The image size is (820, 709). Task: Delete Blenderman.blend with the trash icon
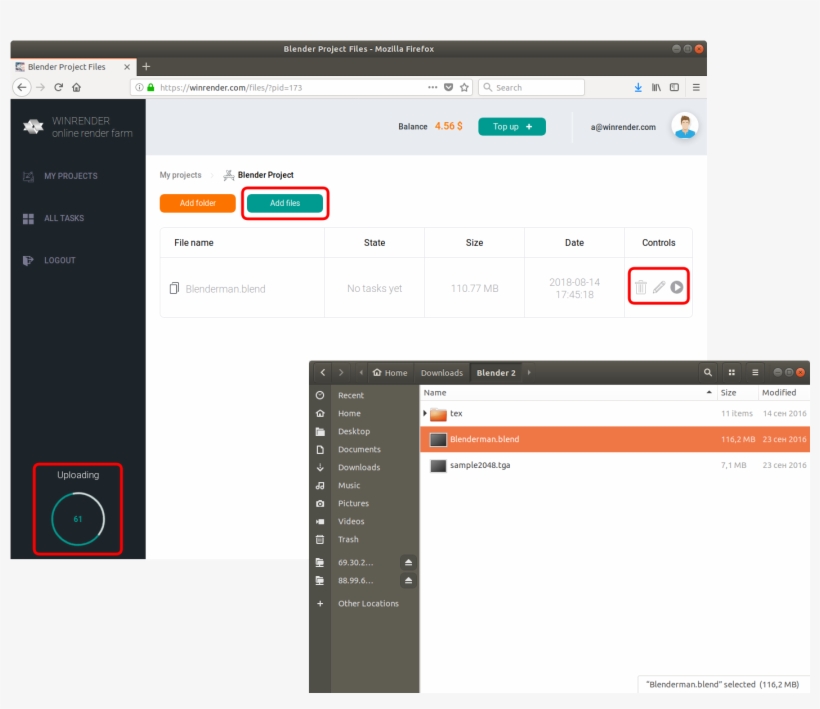point(641,287)
